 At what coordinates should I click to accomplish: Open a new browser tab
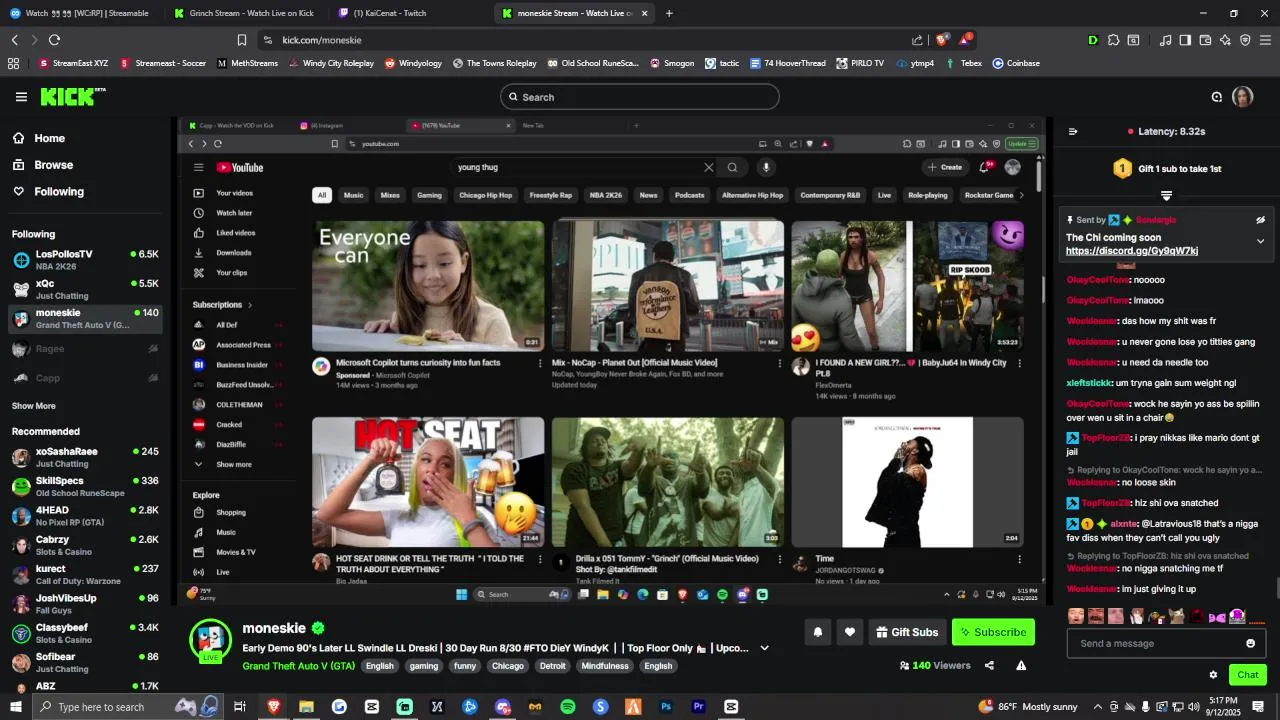tap(669, 13)
